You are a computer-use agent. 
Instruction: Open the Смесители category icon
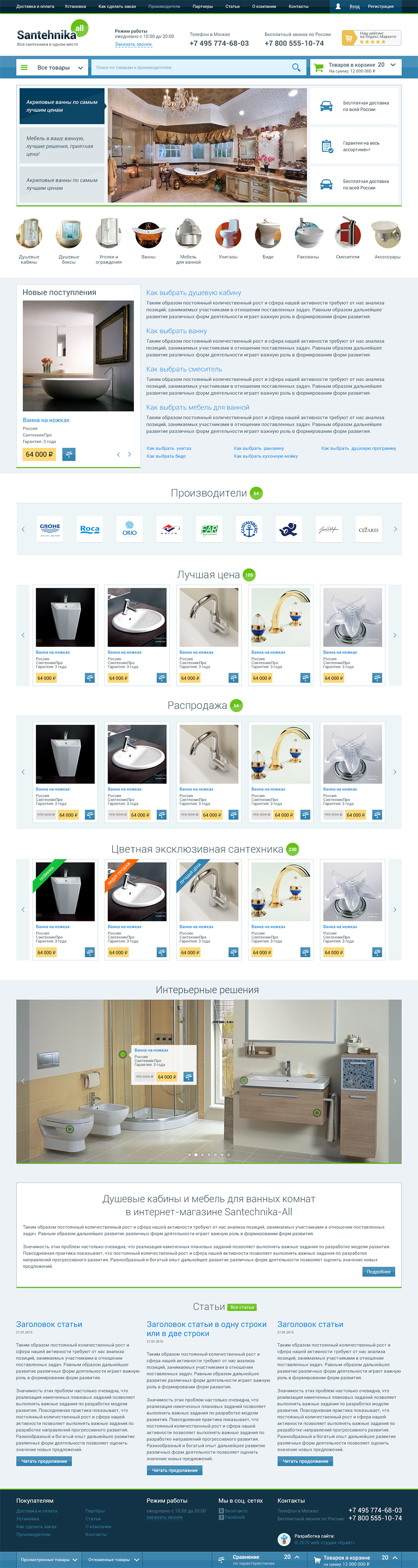point(347,234)
